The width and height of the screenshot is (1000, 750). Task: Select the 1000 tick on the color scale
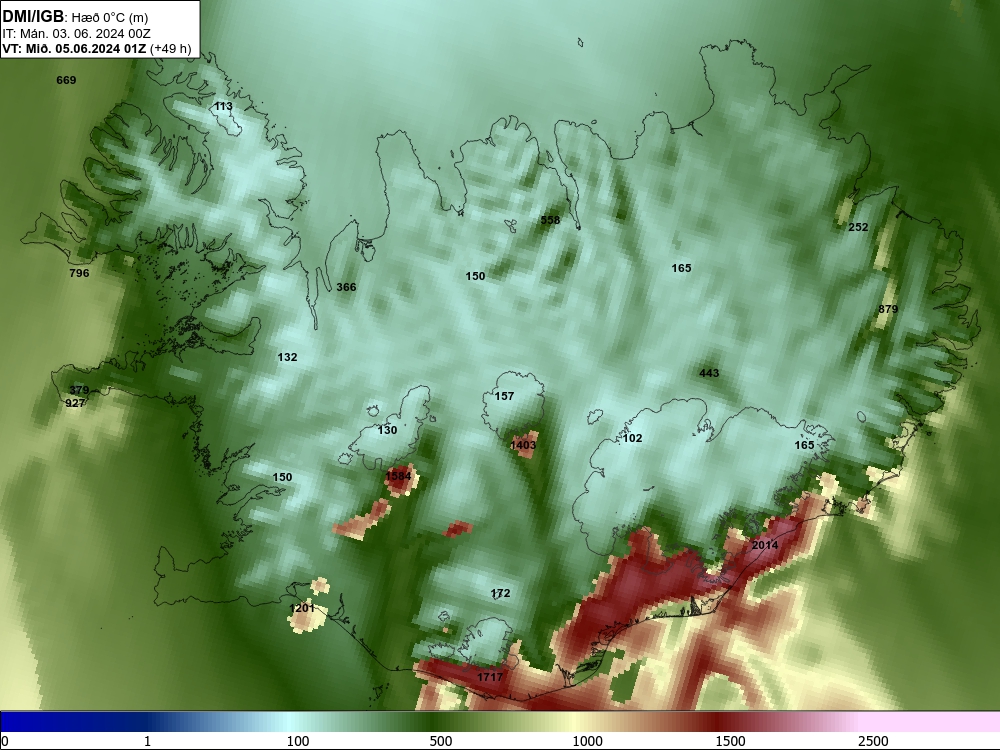pyautogui.click(x=587, y=741)
